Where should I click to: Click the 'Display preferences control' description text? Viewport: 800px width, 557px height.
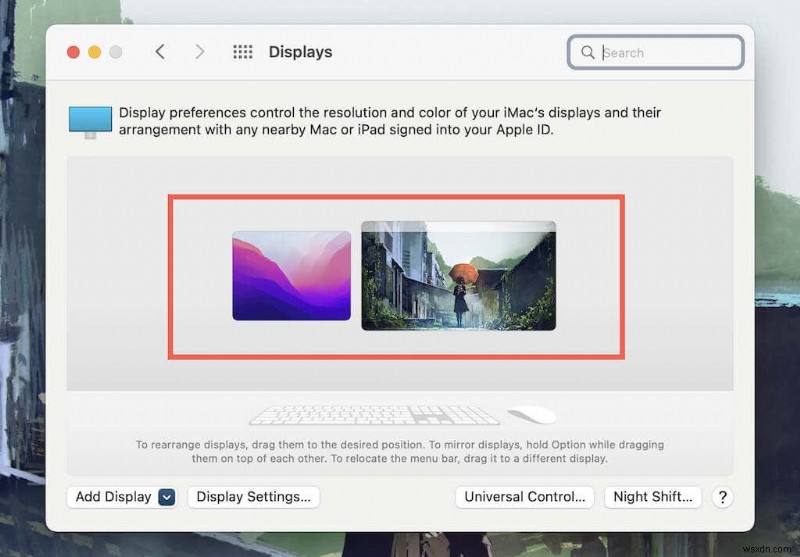(x=390, y=121)
